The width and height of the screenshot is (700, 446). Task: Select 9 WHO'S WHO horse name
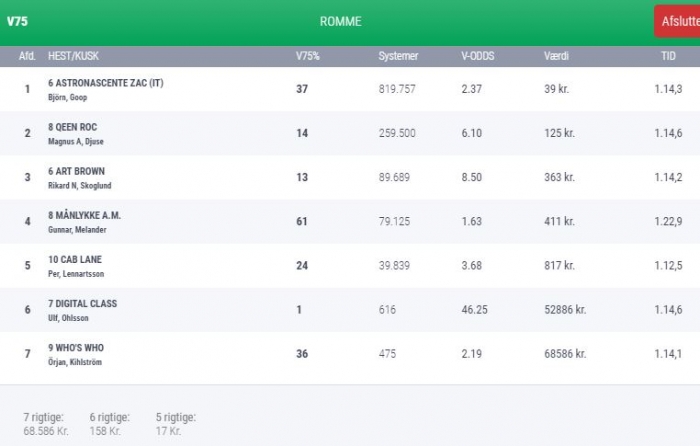pyautogui.click(x=75, y=347)
